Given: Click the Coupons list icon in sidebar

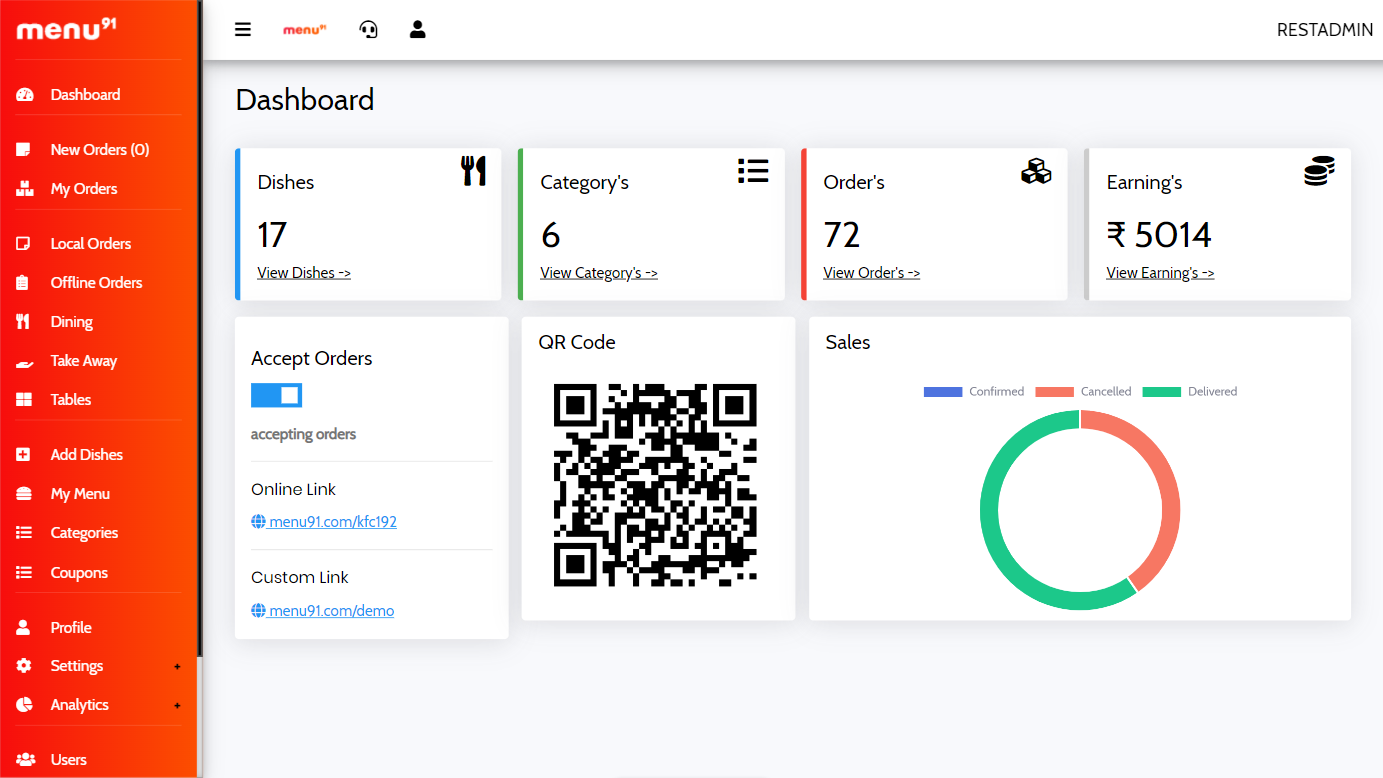Looking at the screenshot, I should pyautogui.click(x=24, y=573).
